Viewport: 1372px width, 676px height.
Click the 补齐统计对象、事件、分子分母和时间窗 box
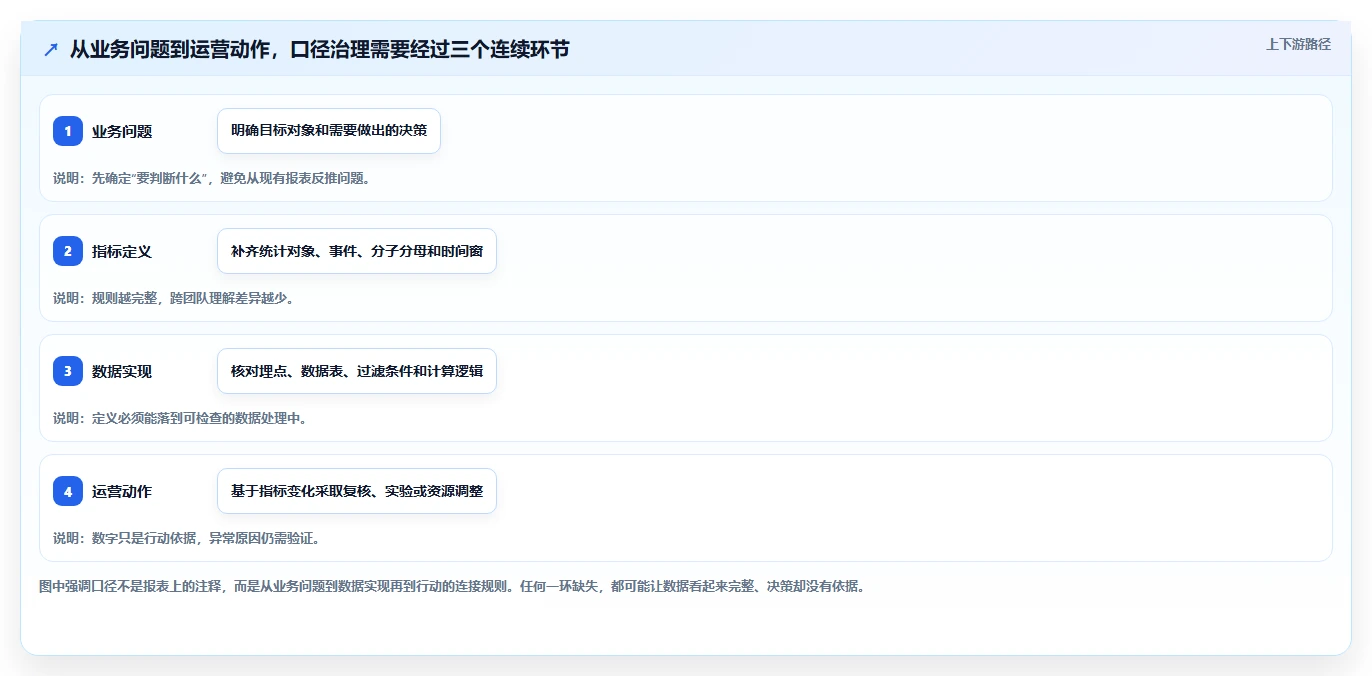click(357, 251)
